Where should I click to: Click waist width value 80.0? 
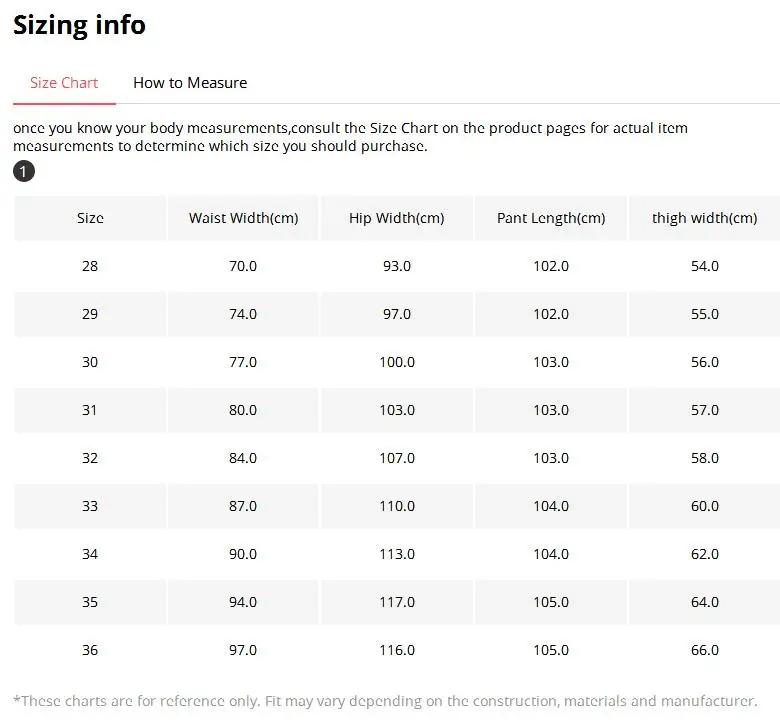coord(243,410)
